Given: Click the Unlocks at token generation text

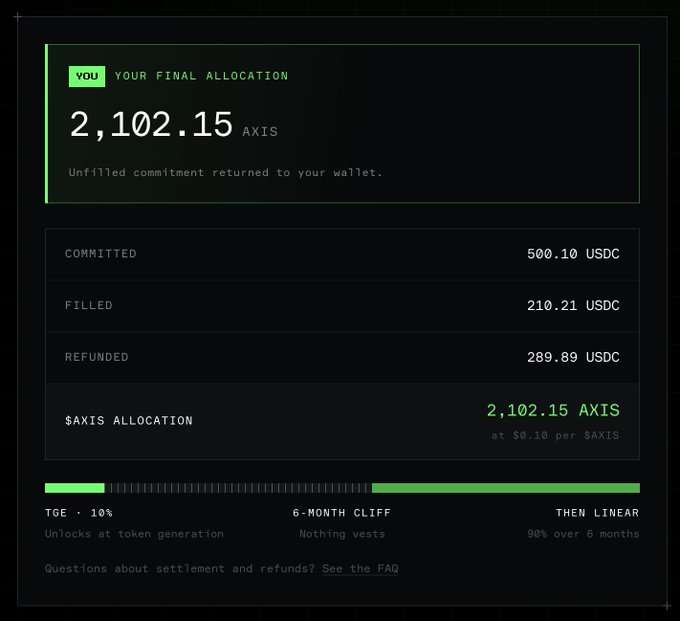Looking at the screenshot, I should 134,534.
